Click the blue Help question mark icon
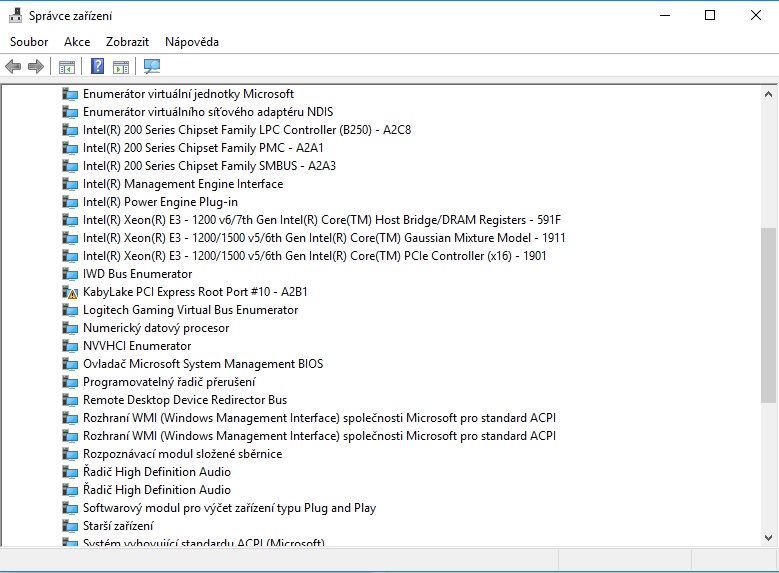Image resolution: width=779 pixels, height=573 pixels. (97, 67)
